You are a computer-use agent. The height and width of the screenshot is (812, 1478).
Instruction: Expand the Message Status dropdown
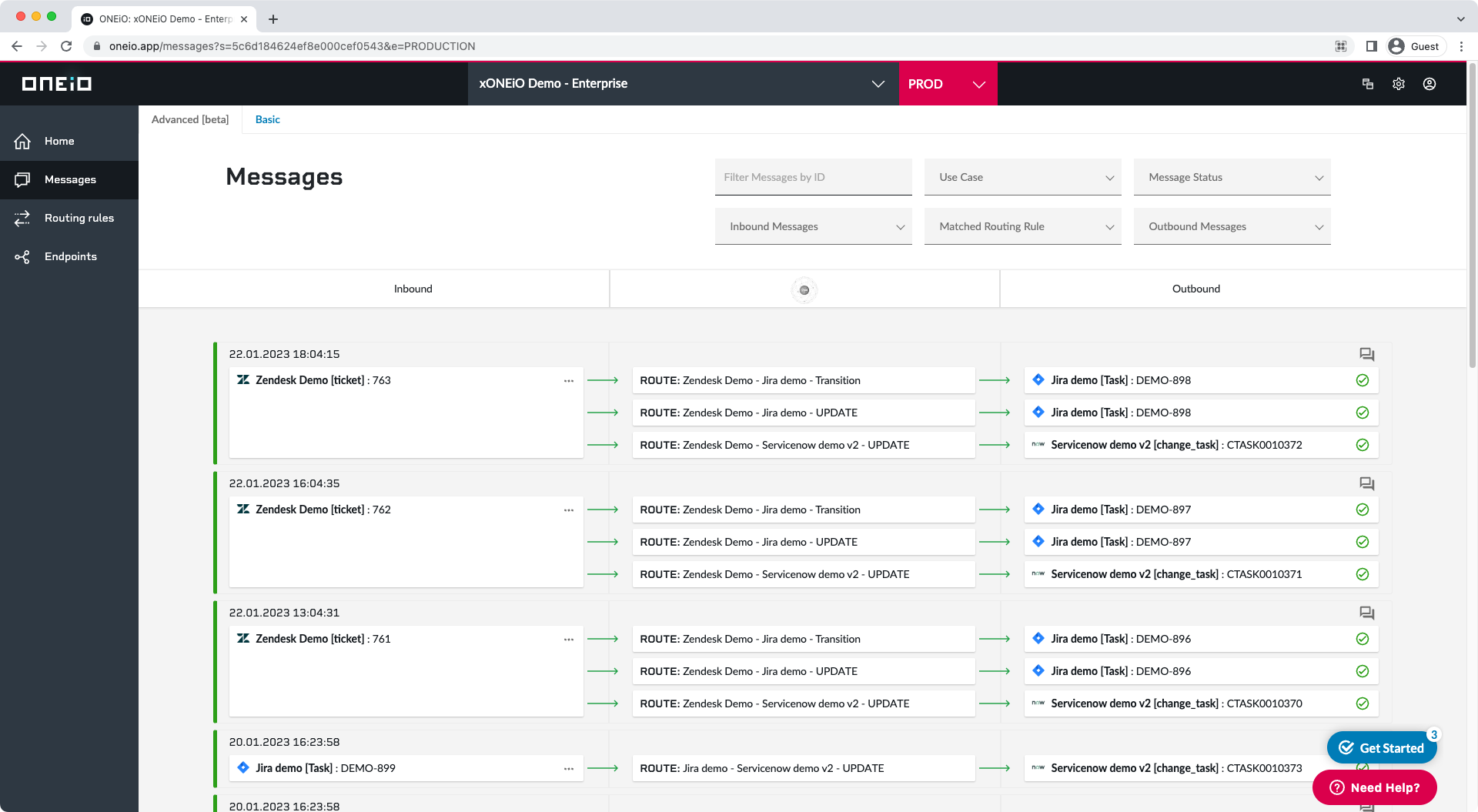click(x=1232, y=177)
